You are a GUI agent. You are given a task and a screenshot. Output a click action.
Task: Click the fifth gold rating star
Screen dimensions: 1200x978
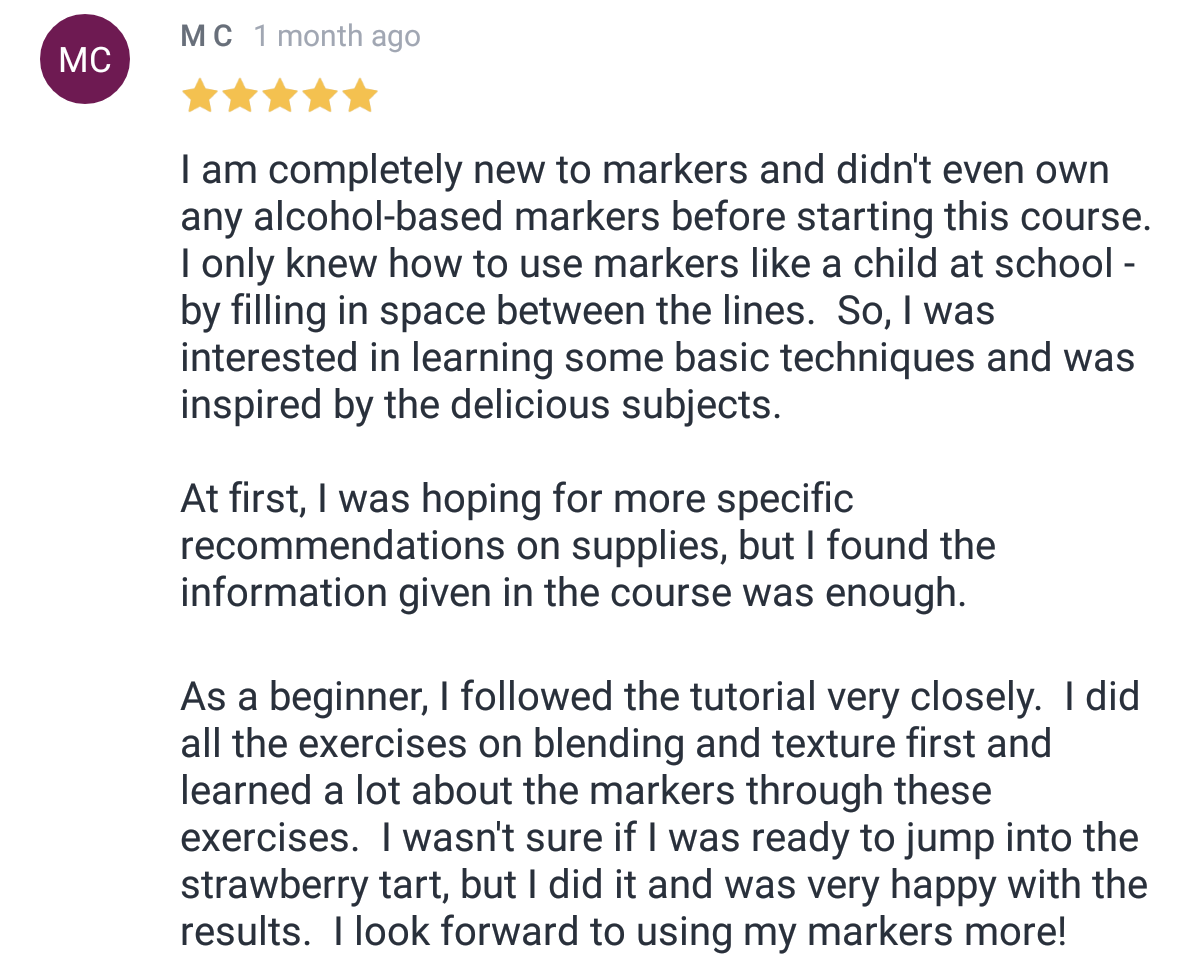360,97
